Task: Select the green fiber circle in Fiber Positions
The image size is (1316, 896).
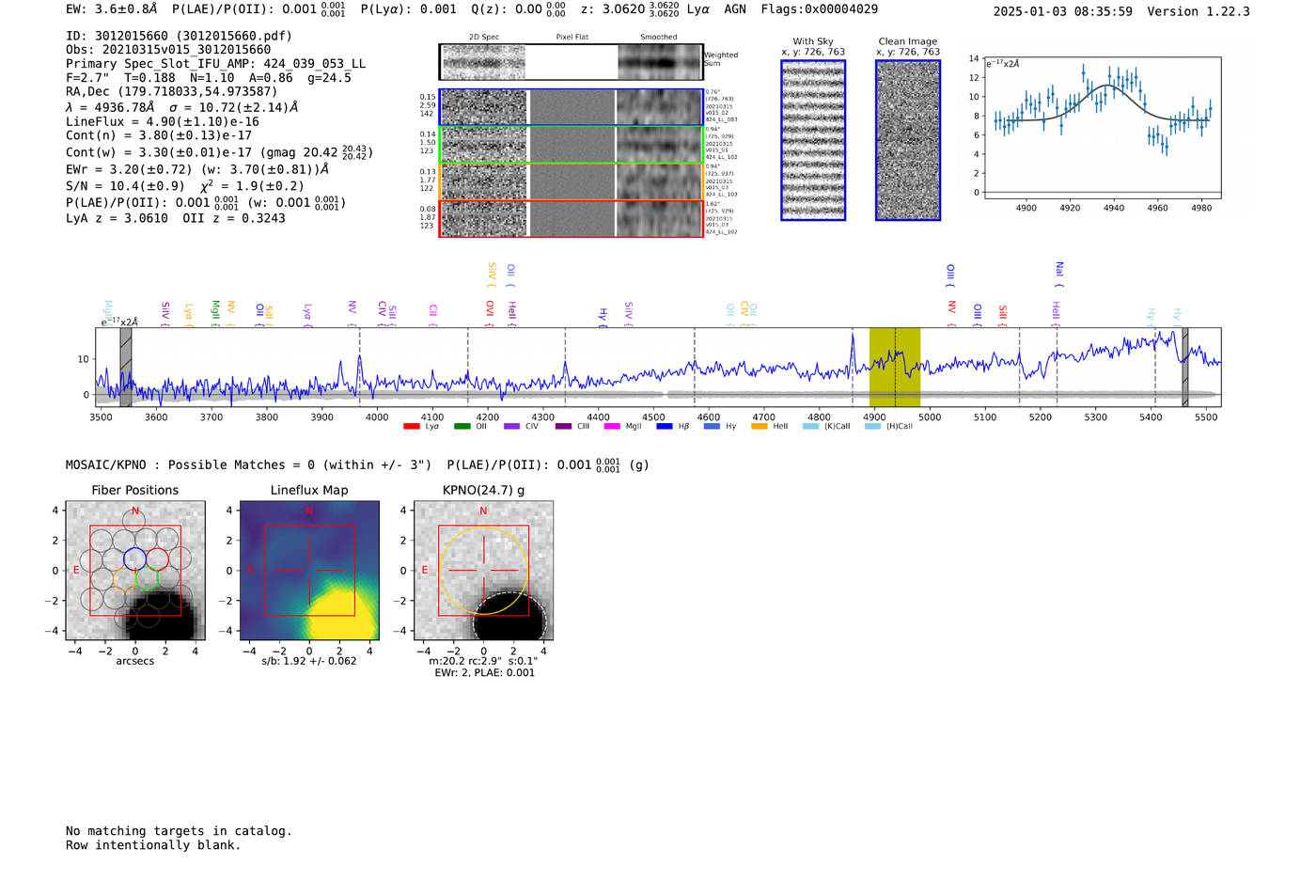Action: tap(147, 578)
